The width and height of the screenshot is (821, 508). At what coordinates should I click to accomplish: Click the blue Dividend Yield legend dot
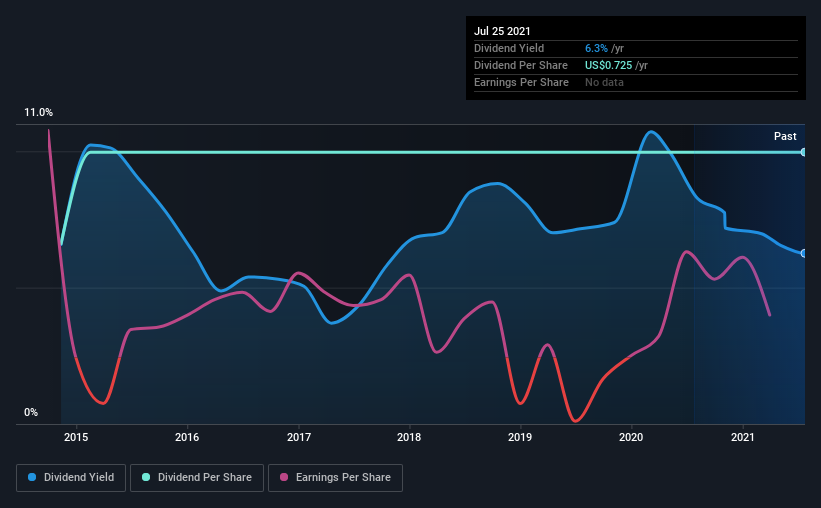tap(32, 477)
